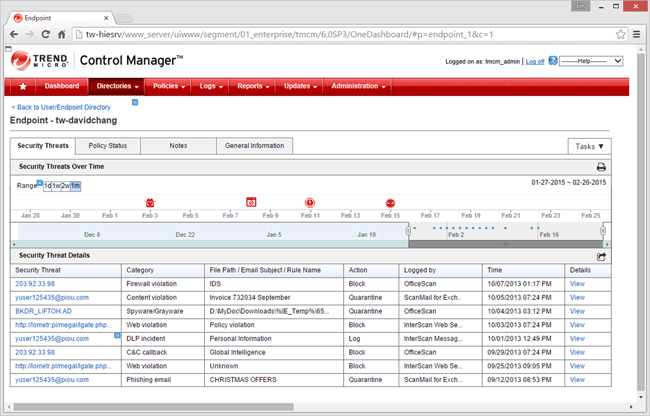Image resolution: width=650 pixels, height=416 pixels.
Task: Click the star favorites icon in navigation bar
Action: 22,86
